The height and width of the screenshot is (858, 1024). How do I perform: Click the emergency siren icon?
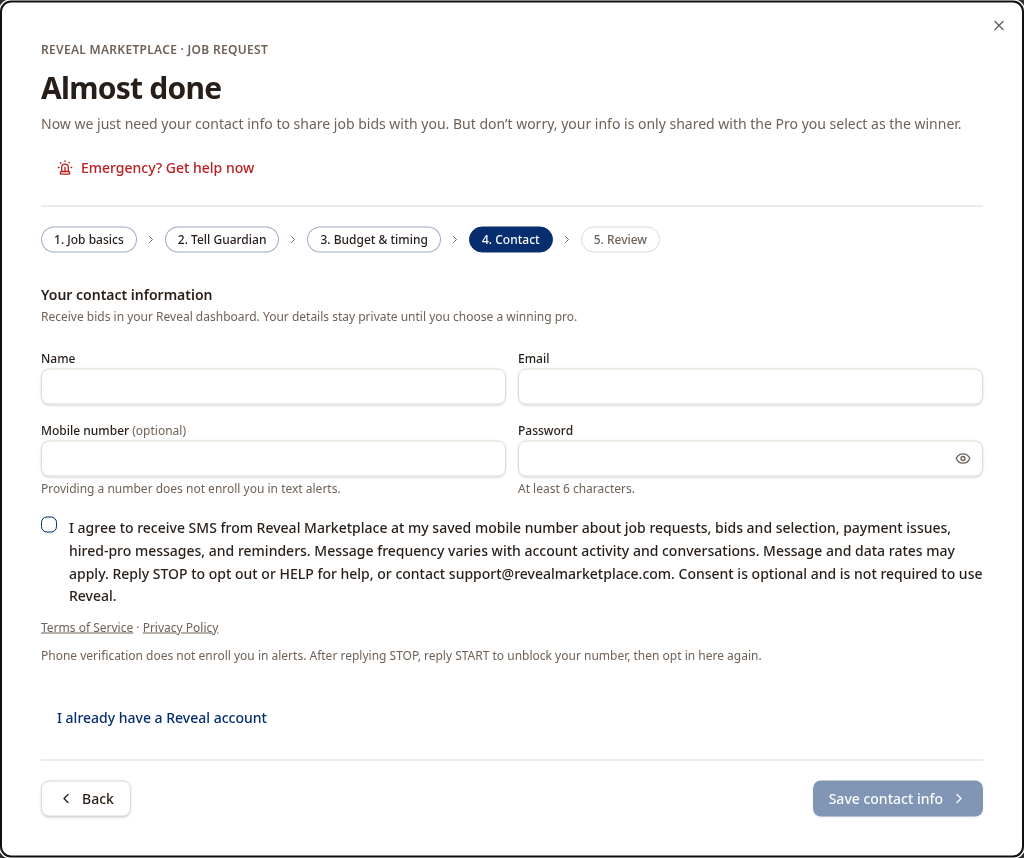coord(65,168)
